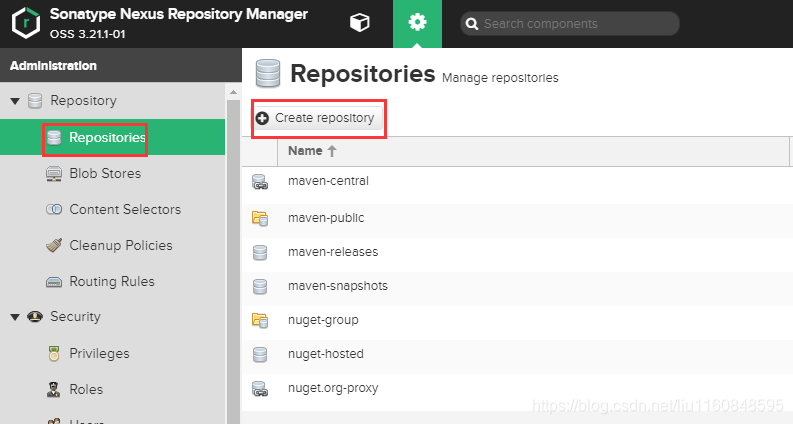This screenshot has height=424, width=793.
Task: Click the maven-releases hosted icon
Action: pos(260,252)
